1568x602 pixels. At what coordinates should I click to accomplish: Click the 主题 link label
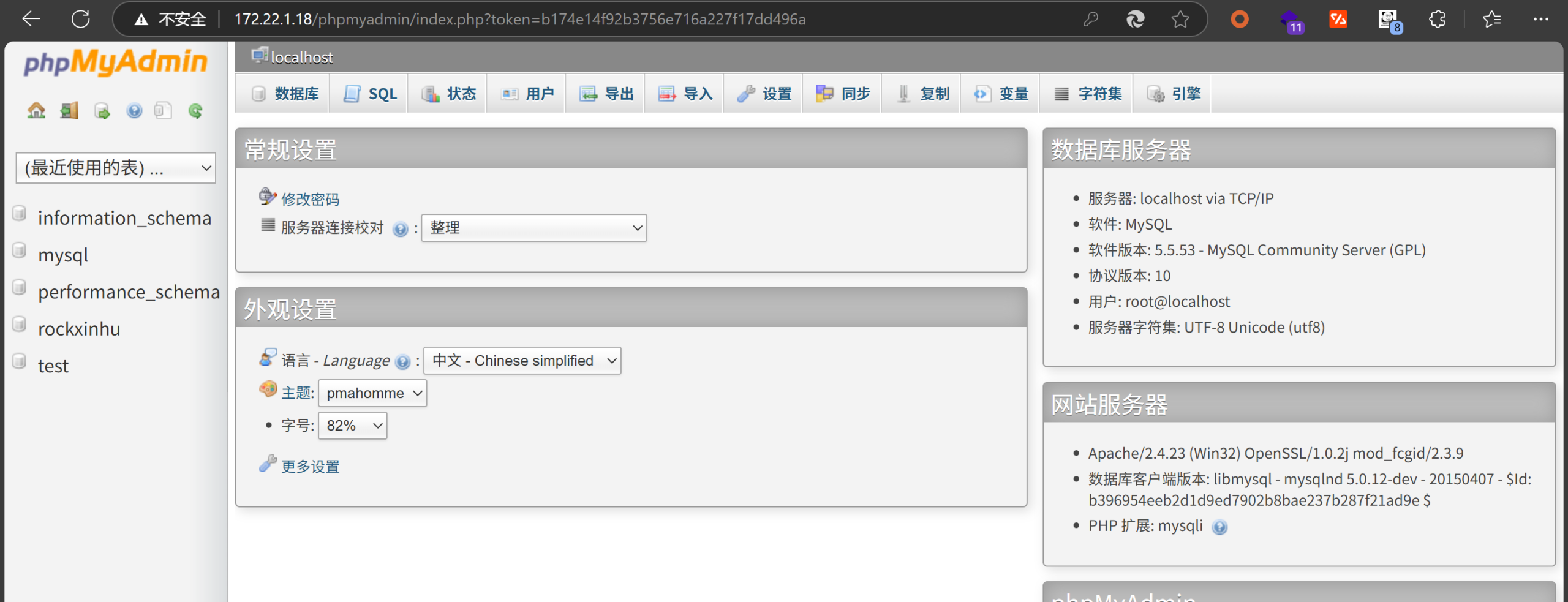tap(296, 393)
